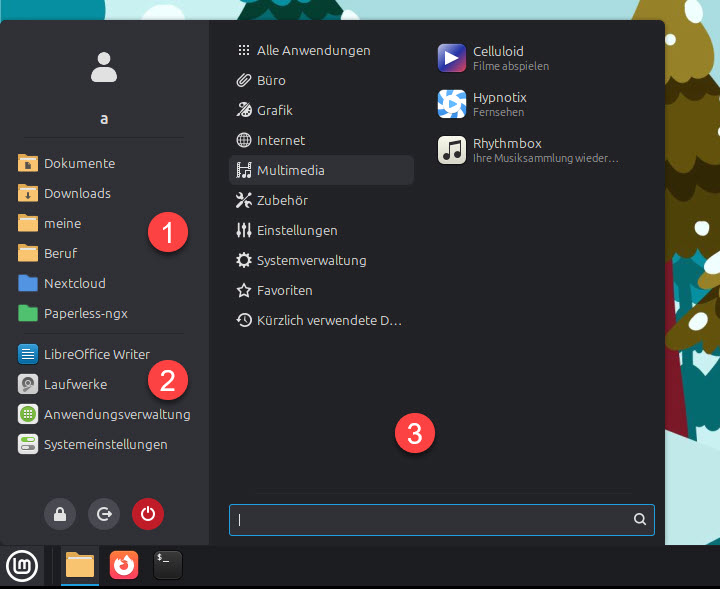Screen dimensions: 720x589
Task: Open Hypnotix TV application
Action: (497, 104)
